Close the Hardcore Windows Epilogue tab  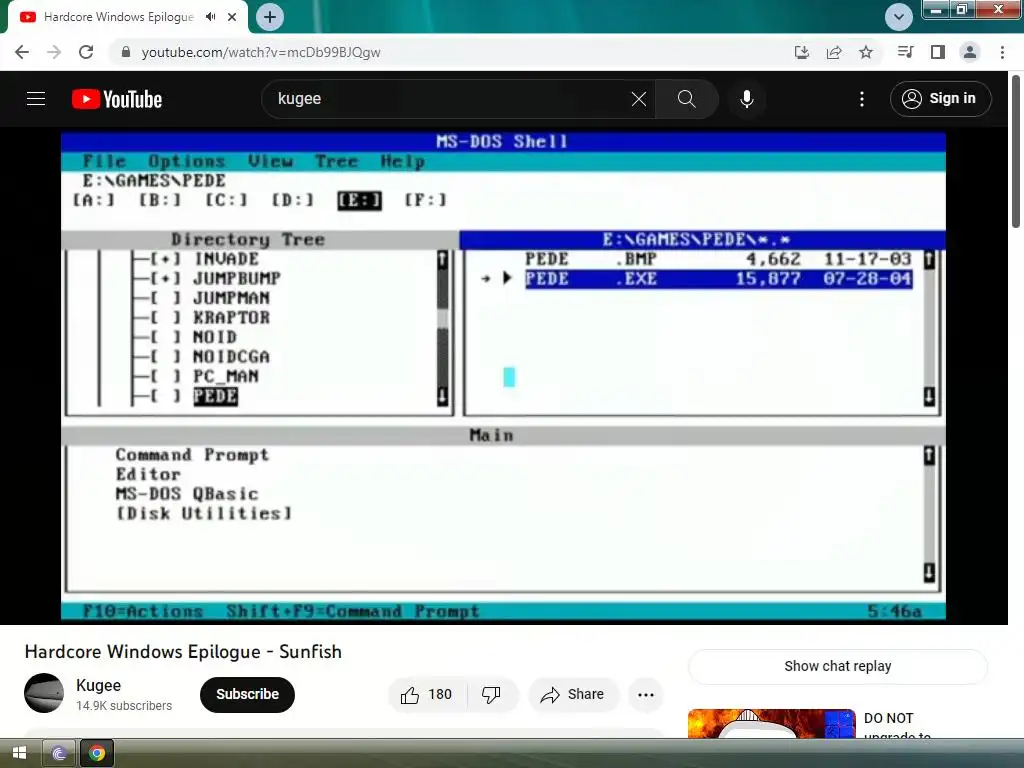(x=232, y=17)
